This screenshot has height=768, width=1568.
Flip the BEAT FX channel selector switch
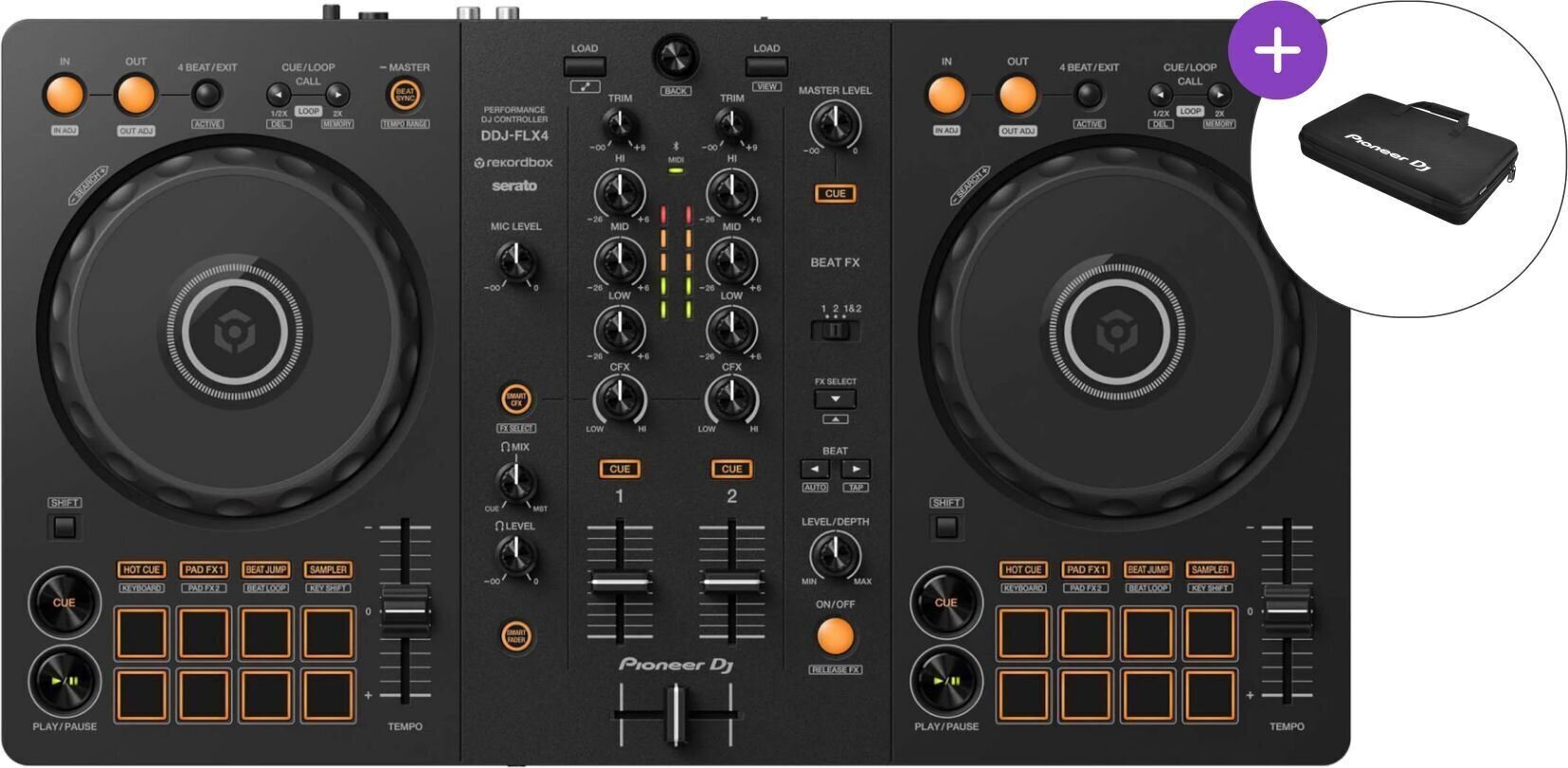[x=835, y=330]
